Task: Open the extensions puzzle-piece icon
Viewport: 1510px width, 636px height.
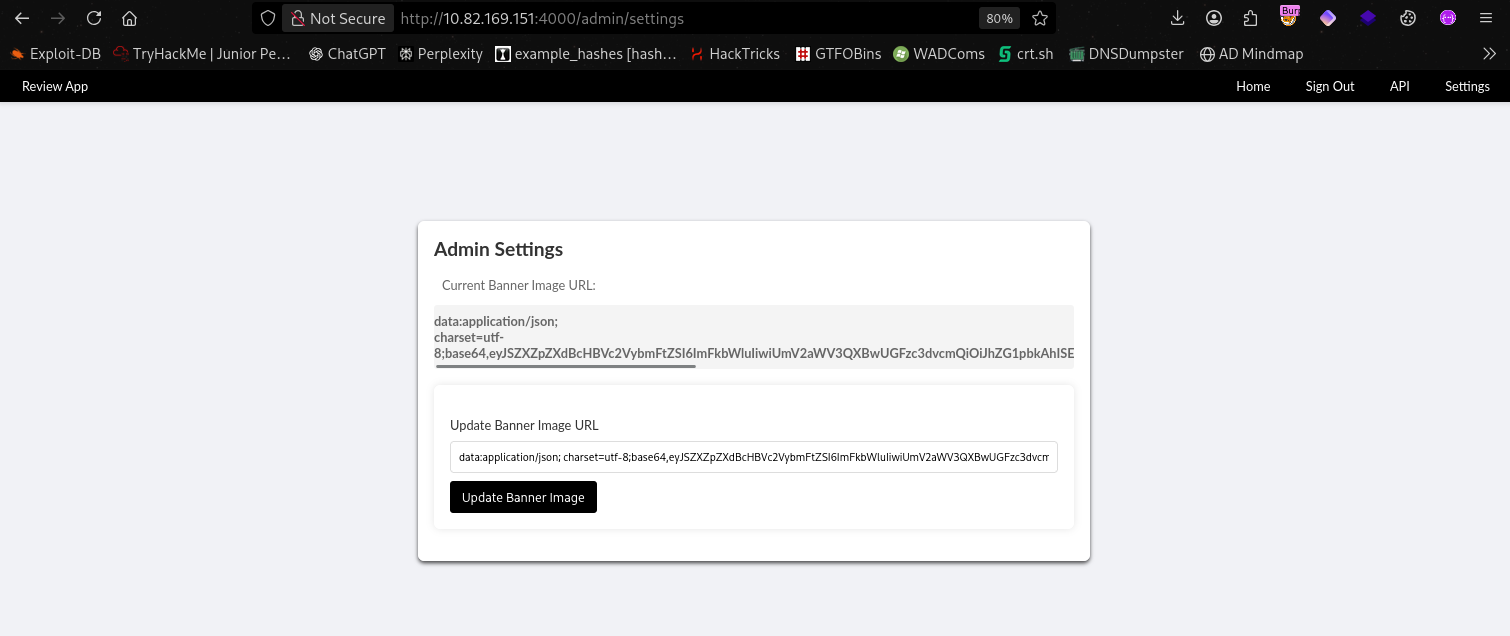Action: [1251, 18]
